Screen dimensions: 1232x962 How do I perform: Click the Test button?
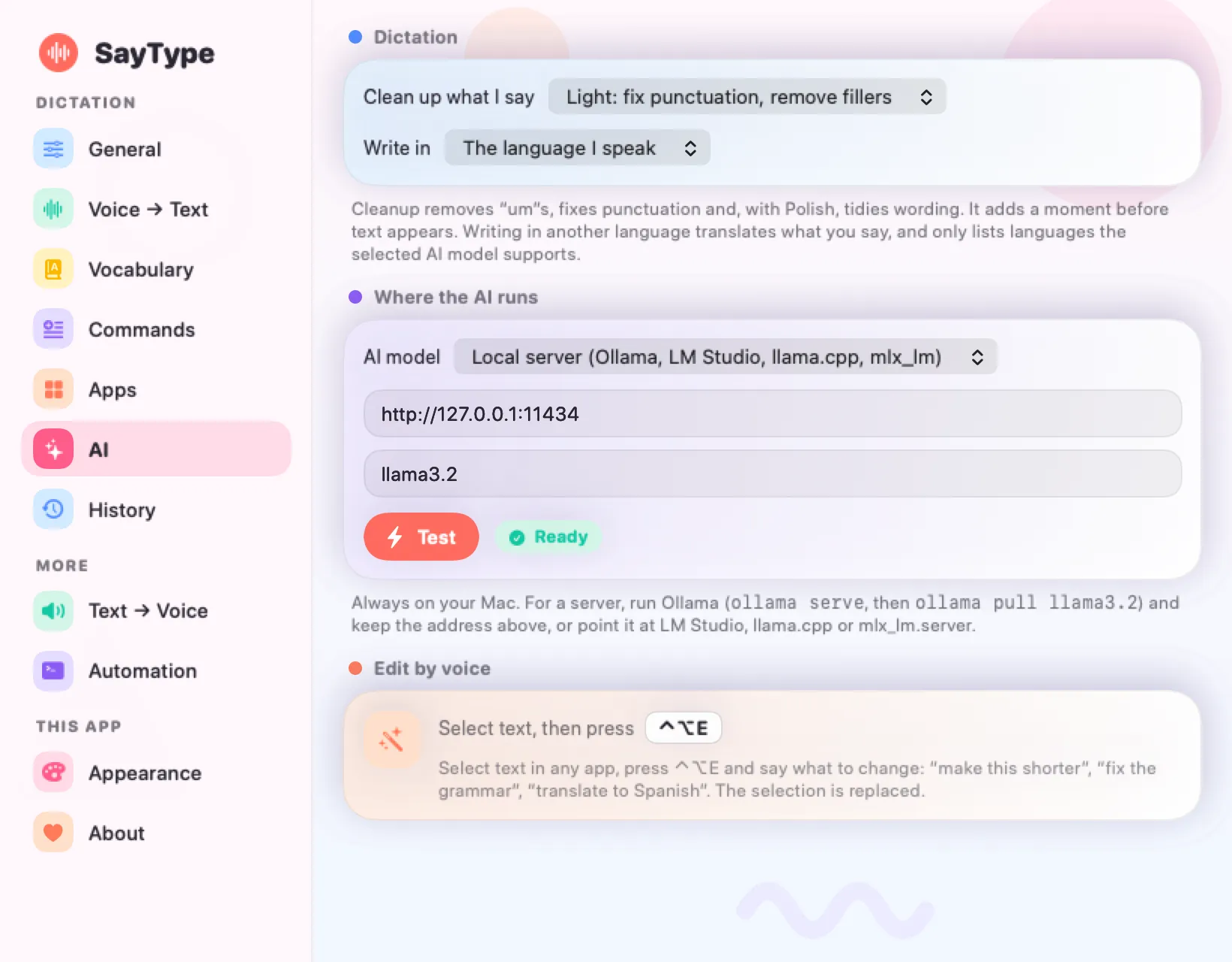tap(421, 537)
